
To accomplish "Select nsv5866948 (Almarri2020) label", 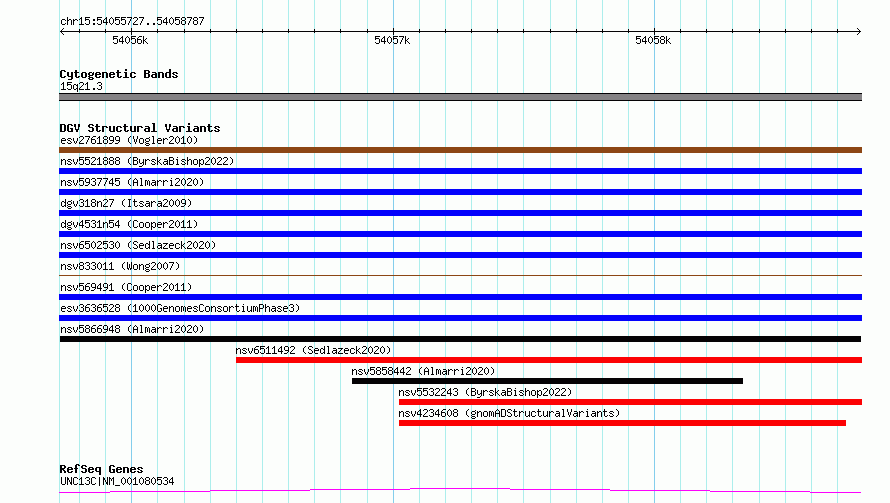I will tap(132, 329).
